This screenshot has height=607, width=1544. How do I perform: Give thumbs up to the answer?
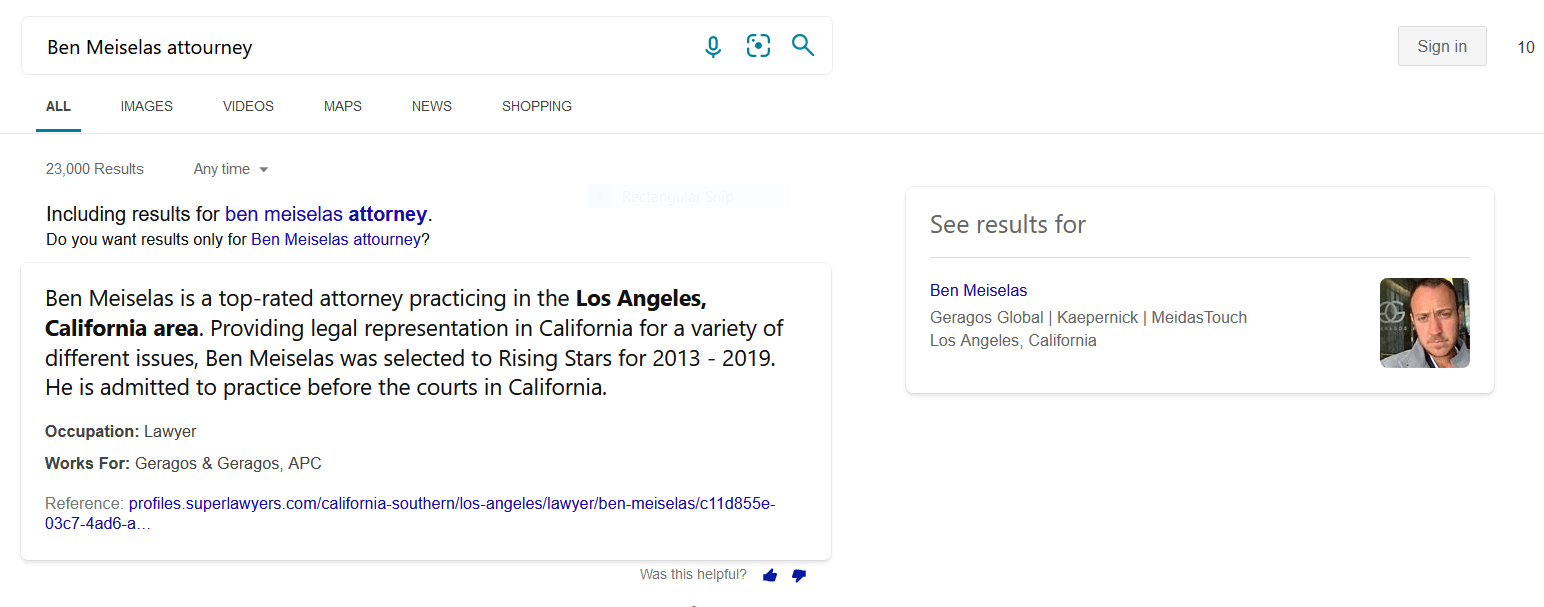point(770,575)
